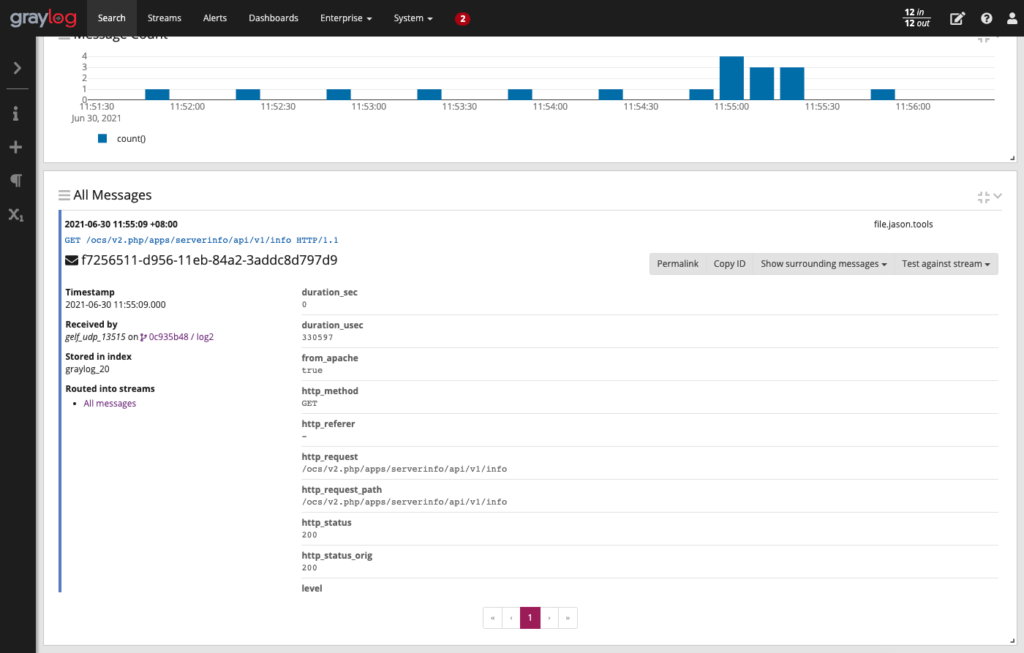Click the message timestamp 2021-06-30 11:55:09 +08:00

[121, 224]
